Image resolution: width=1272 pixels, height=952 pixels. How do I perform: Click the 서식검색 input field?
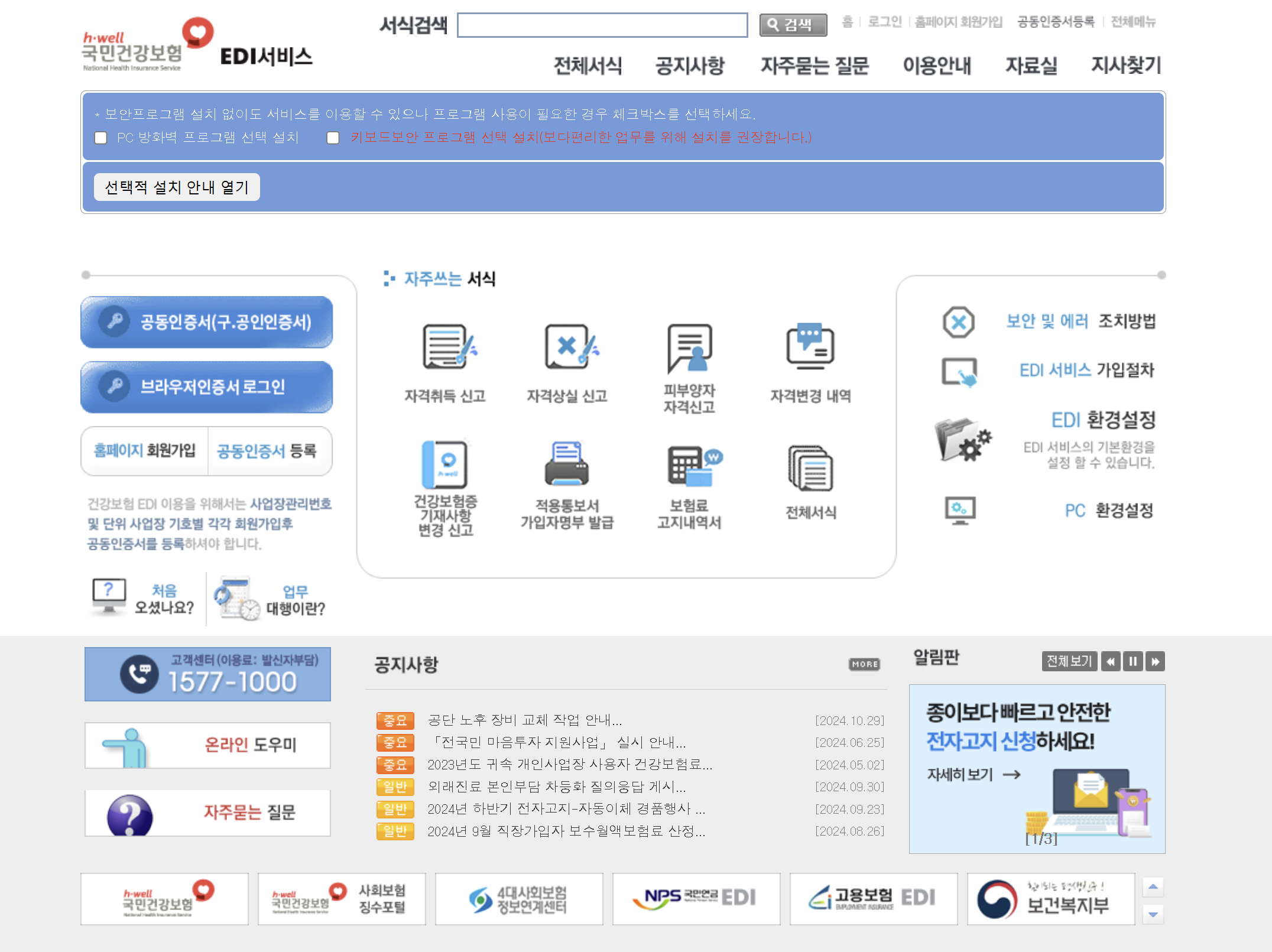click(x=602, y=25)
